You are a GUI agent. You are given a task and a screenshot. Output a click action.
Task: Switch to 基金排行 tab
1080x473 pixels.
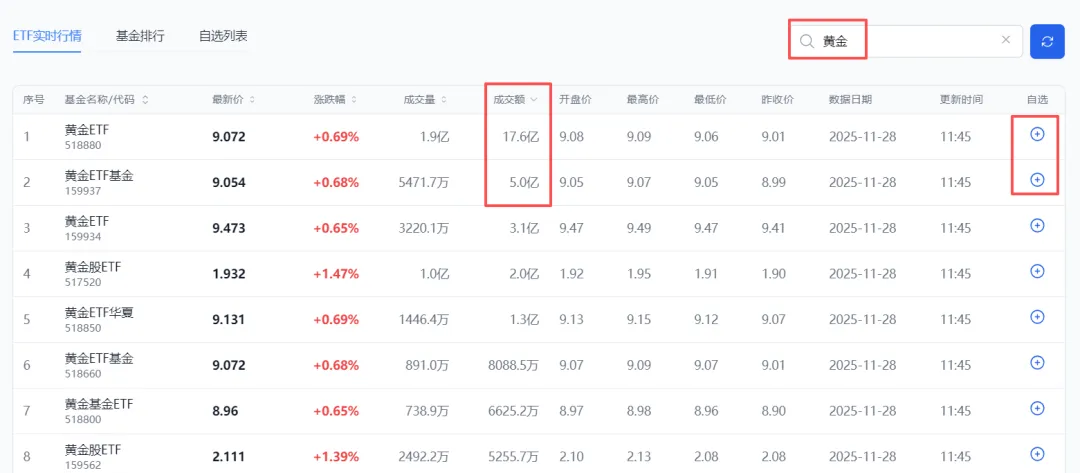(x=141, y=36)
